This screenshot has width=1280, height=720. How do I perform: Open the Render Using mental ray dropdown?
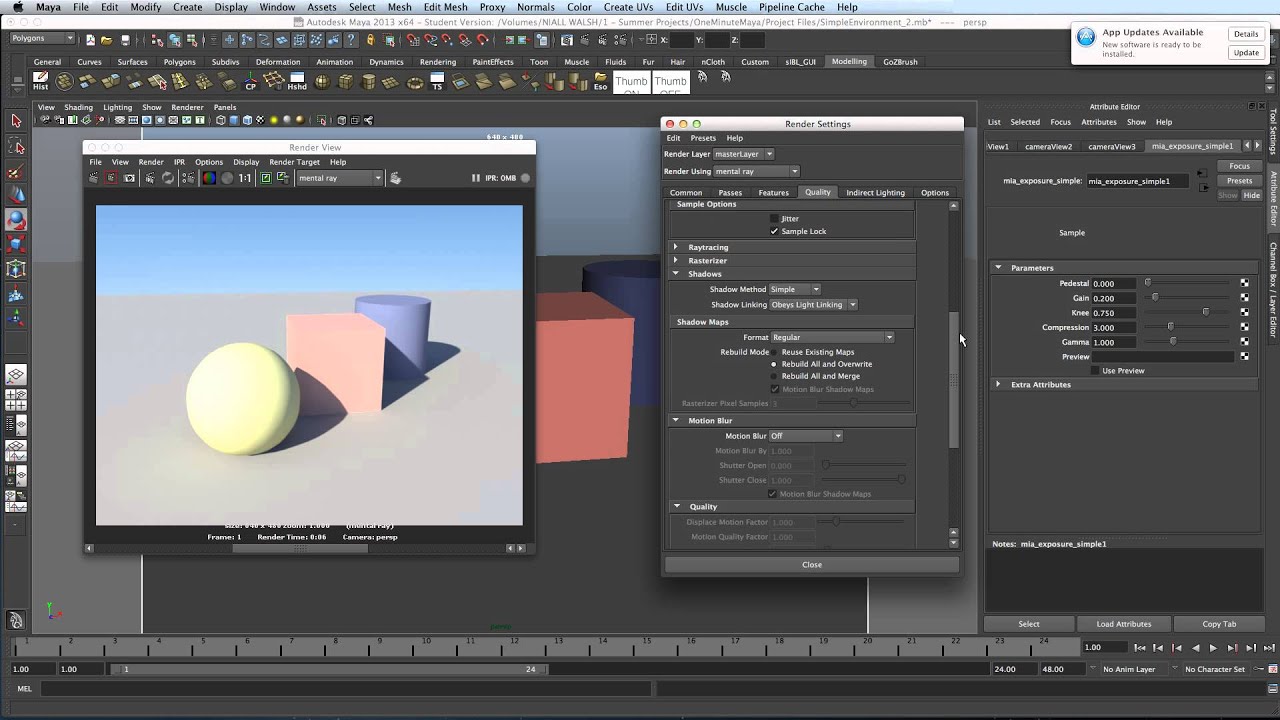(756, 171)
